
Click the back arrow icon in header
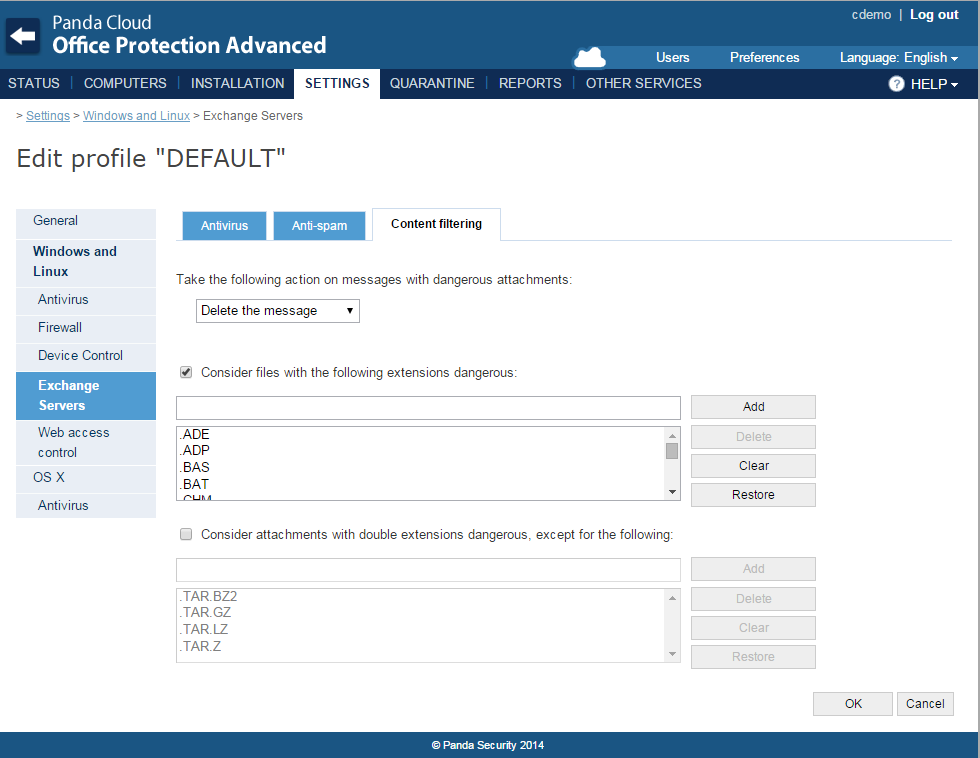pos(23,36)
